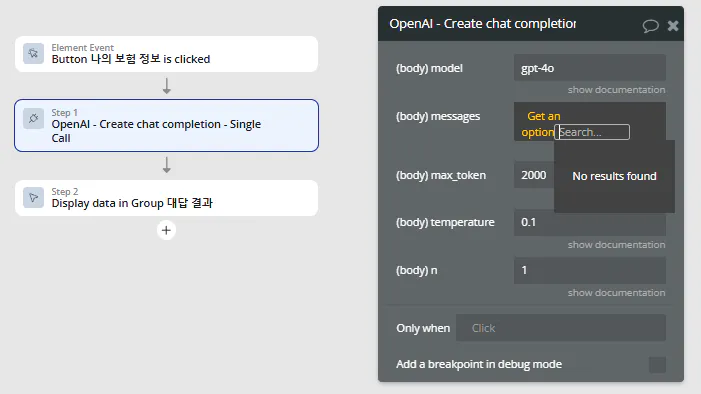Edit max_token value 2000
This screenshot has height=394, width=701.
click(x=534, y=175)
